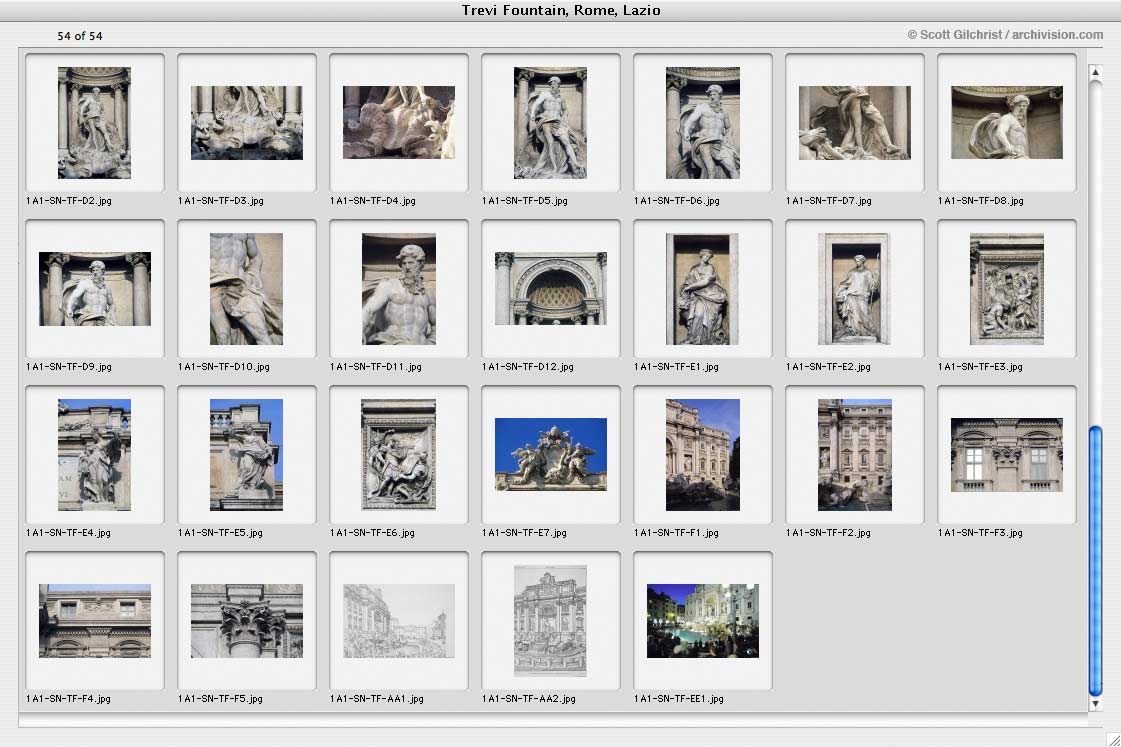Click the filename label 1A1-SN-TF-D5.jpg
Screen dimensions: 1121x747
[x=525, y=201]
